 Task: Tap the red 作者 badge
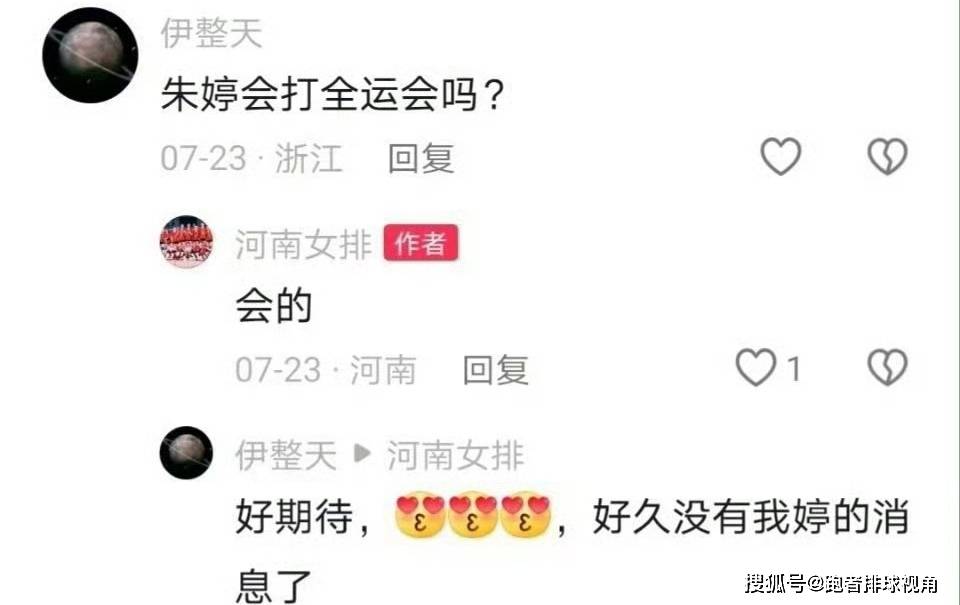click(421, 243)
